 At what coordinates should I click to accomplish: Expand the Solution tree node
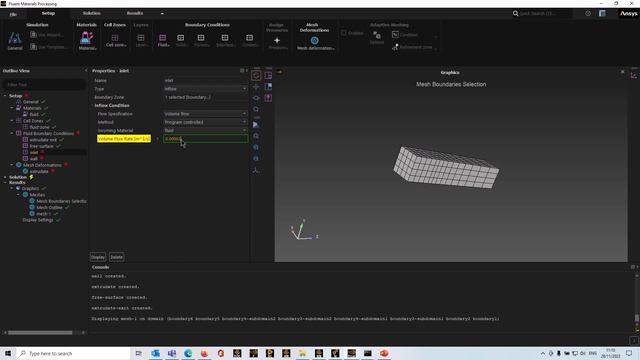point(5,177)
